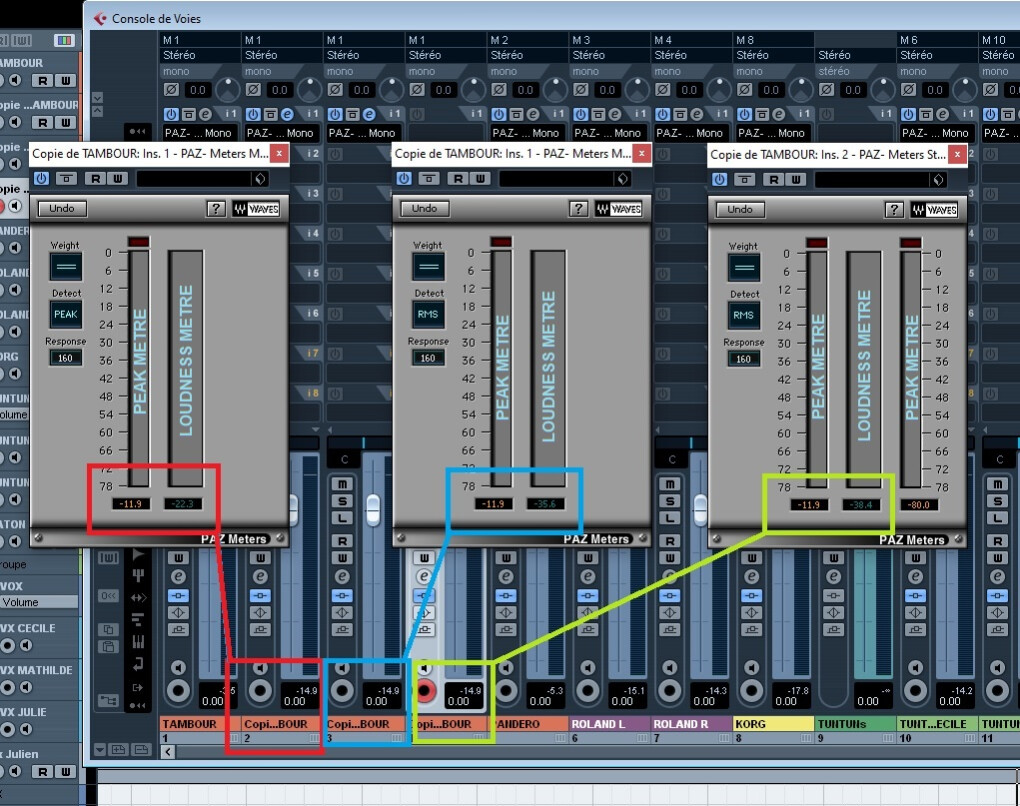1020x806 pixels.
Task: Open Volume automation parameter on VOX track
Action: pyautogui.click(x=38, y=602)
